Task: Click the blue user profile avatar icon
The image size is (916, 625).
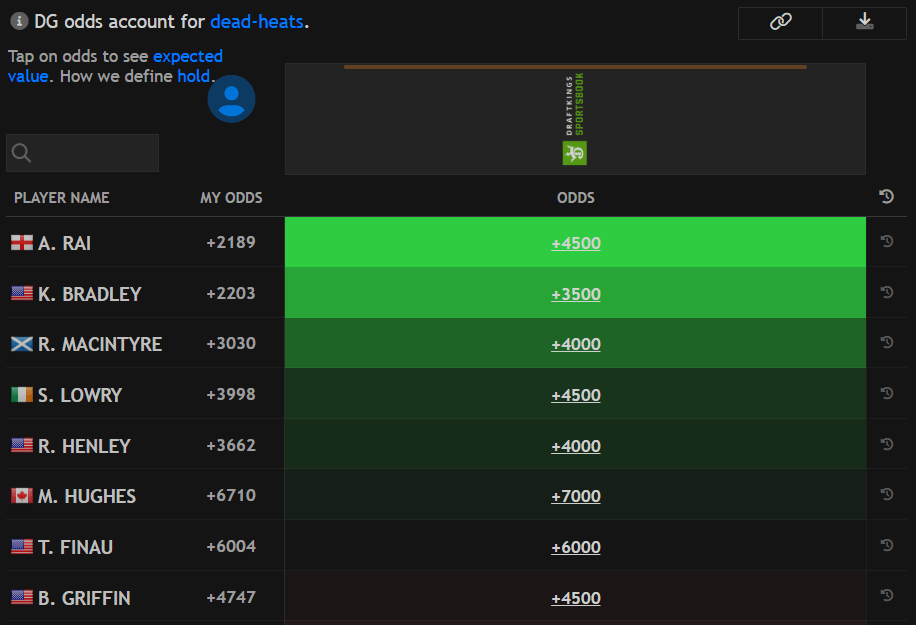Action: point(231,99)
